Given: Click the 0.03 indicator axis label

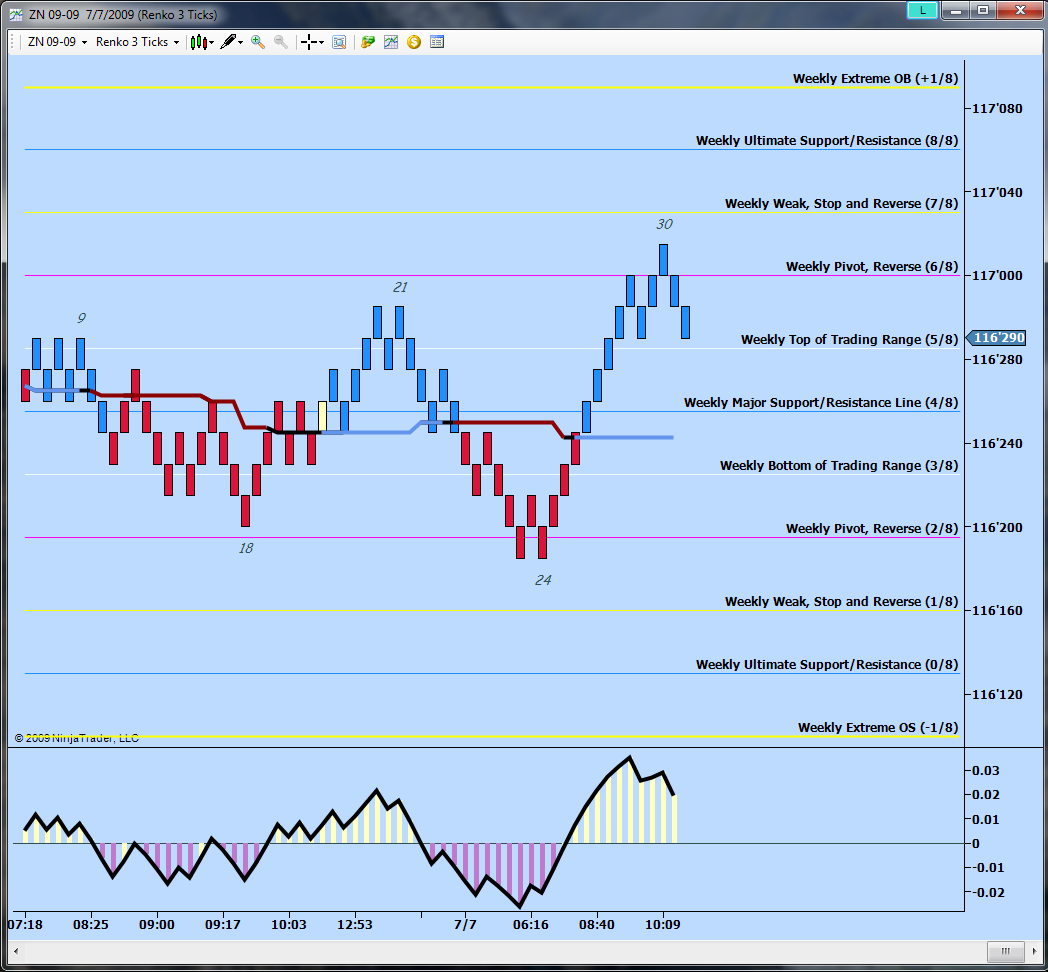Looking at the screenshot, I should (x=985, y=770).
